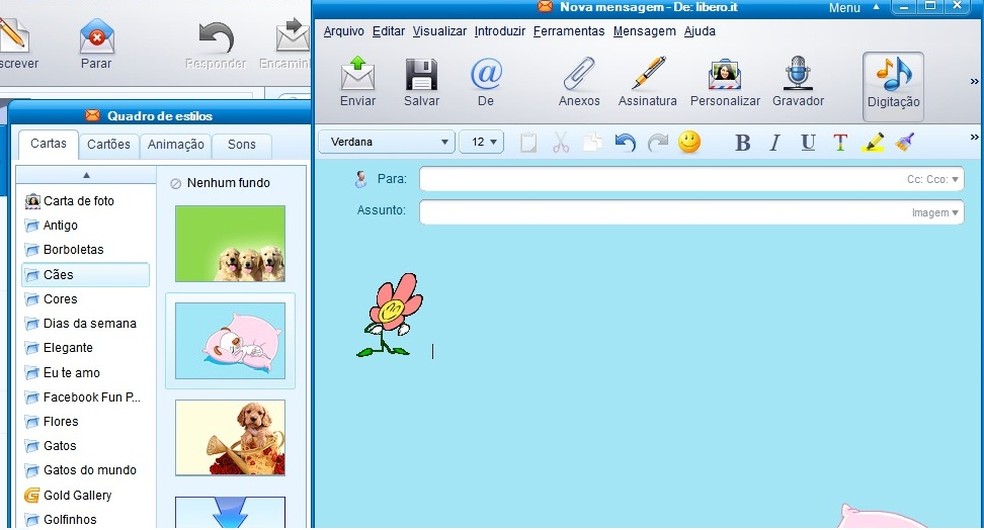Open Personalizar photo icon
This screenshot has width=984, height=530.
(725, 82)
